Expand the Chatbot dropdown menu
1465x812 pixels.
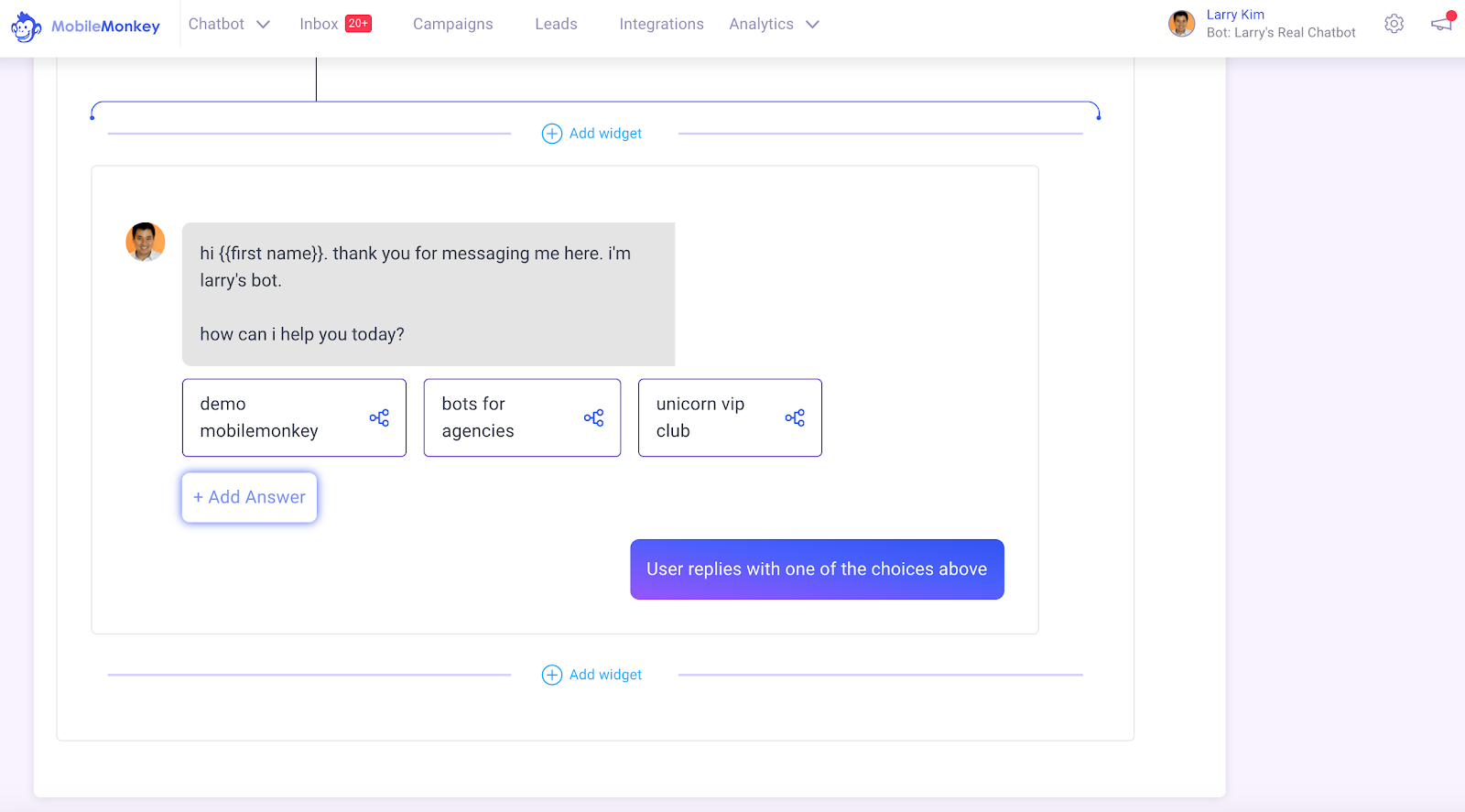[229, 24]
